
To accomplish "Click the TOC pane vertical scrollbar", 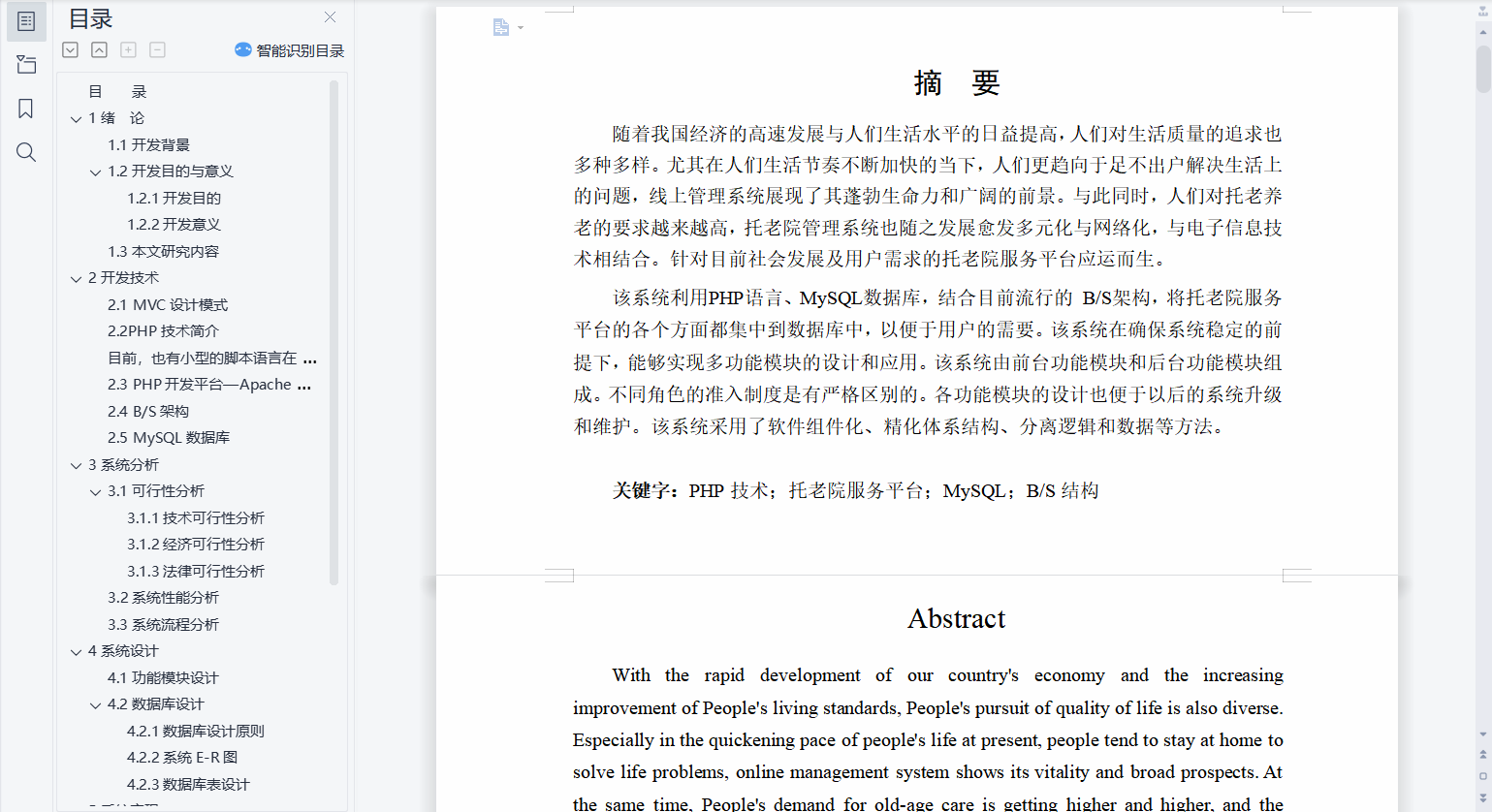I will 333,332.
